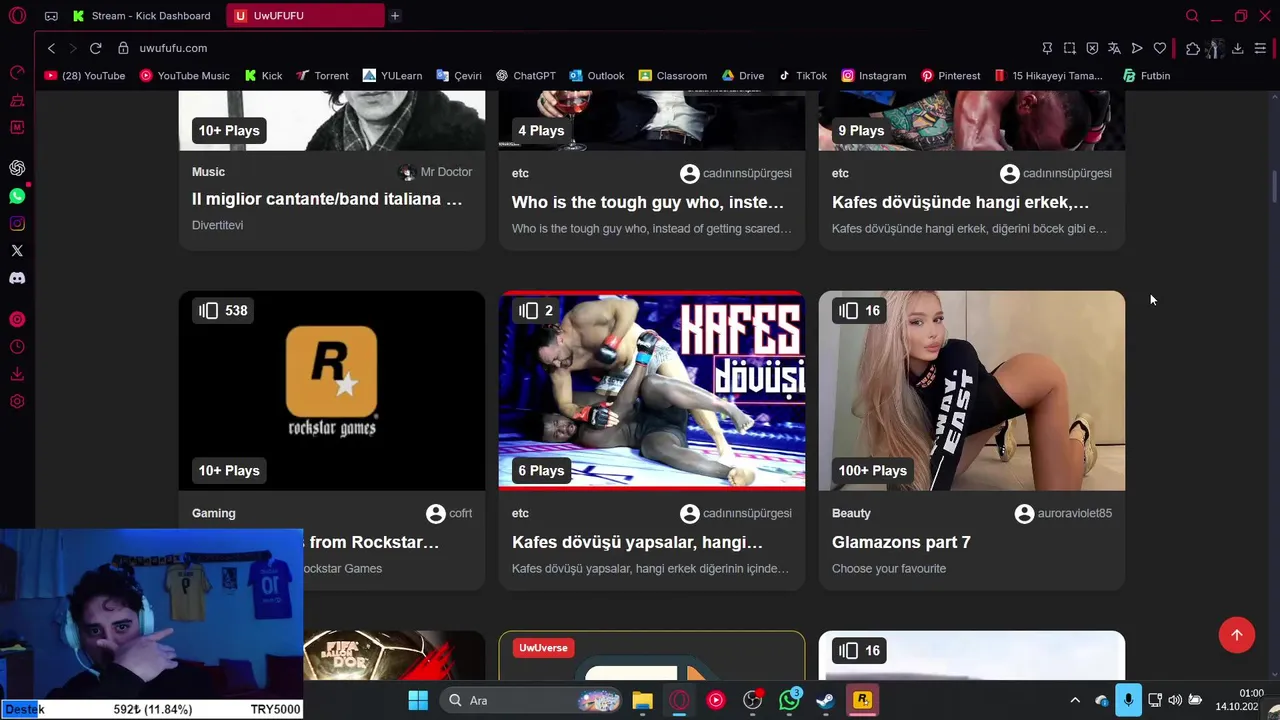Viewport: 1280px width, 720px height.
Task: Click the UwUverse badge
Action: point(543,648)
